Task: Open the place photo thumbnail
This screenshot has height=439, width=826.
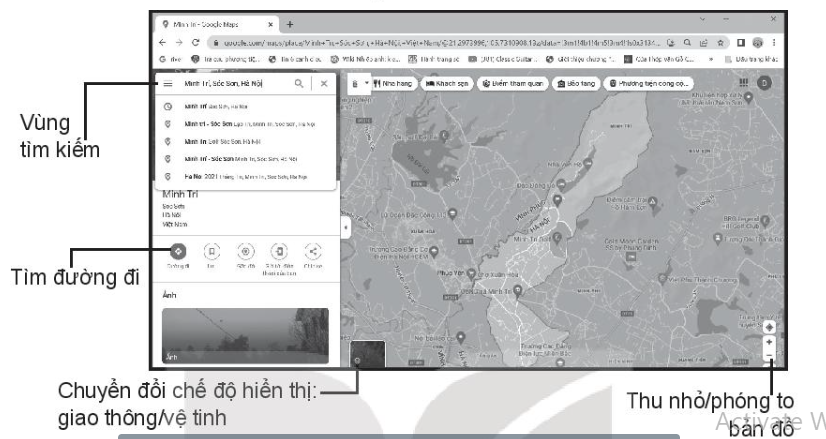Action: (245, 335)
